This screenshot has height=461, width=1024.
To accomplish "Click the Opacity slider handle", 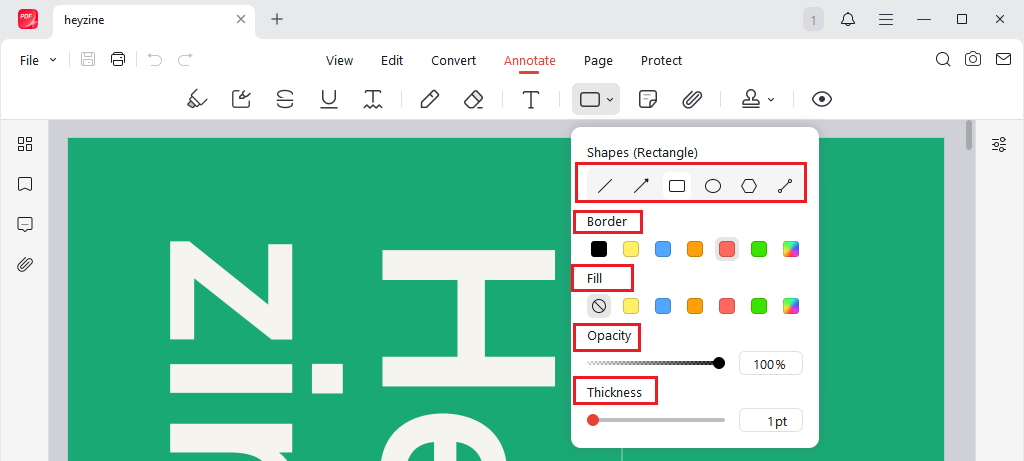I will (719, 363).
